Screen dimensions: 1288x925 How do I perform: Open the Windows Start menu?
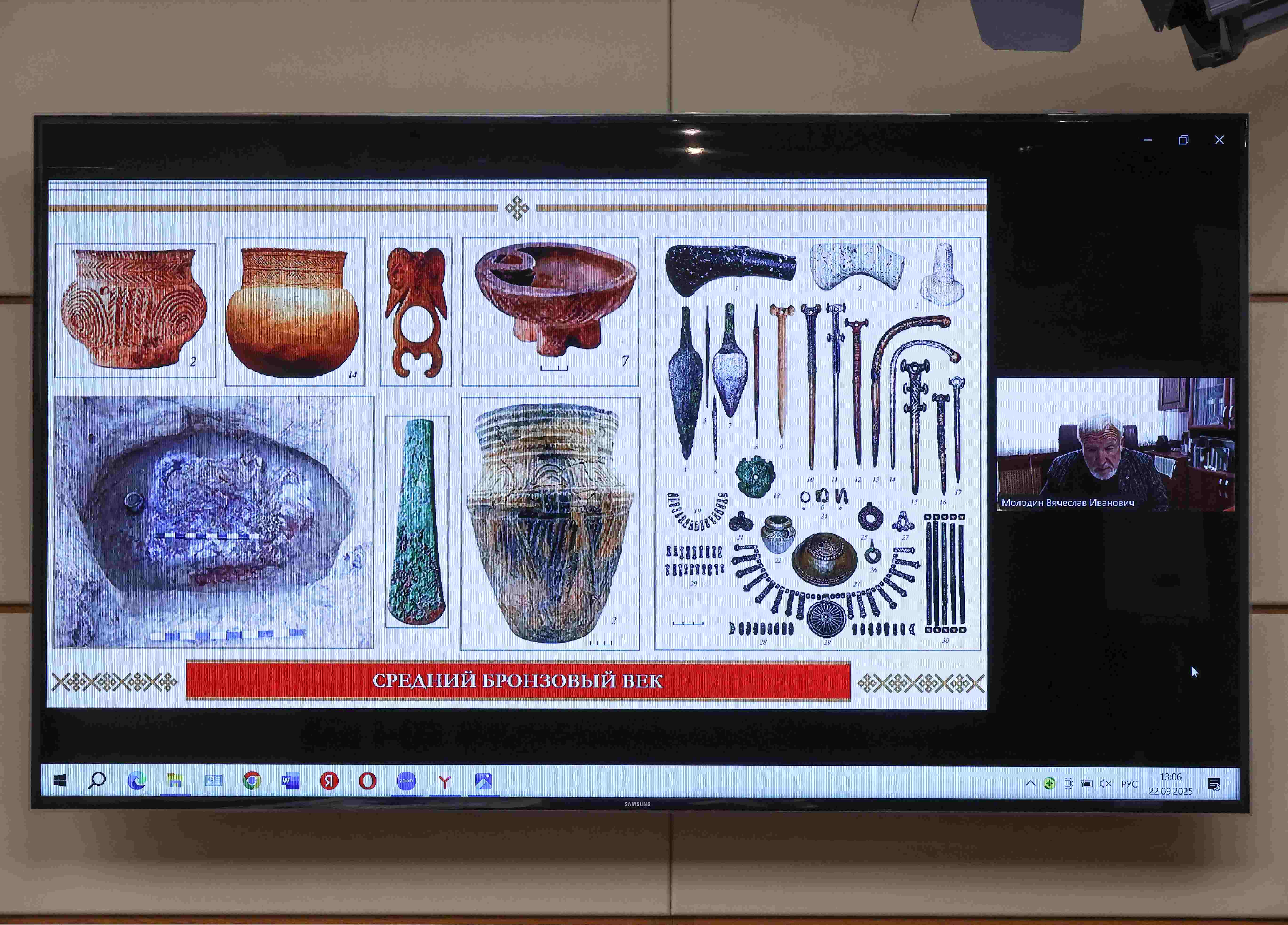[x=60, y=781]
